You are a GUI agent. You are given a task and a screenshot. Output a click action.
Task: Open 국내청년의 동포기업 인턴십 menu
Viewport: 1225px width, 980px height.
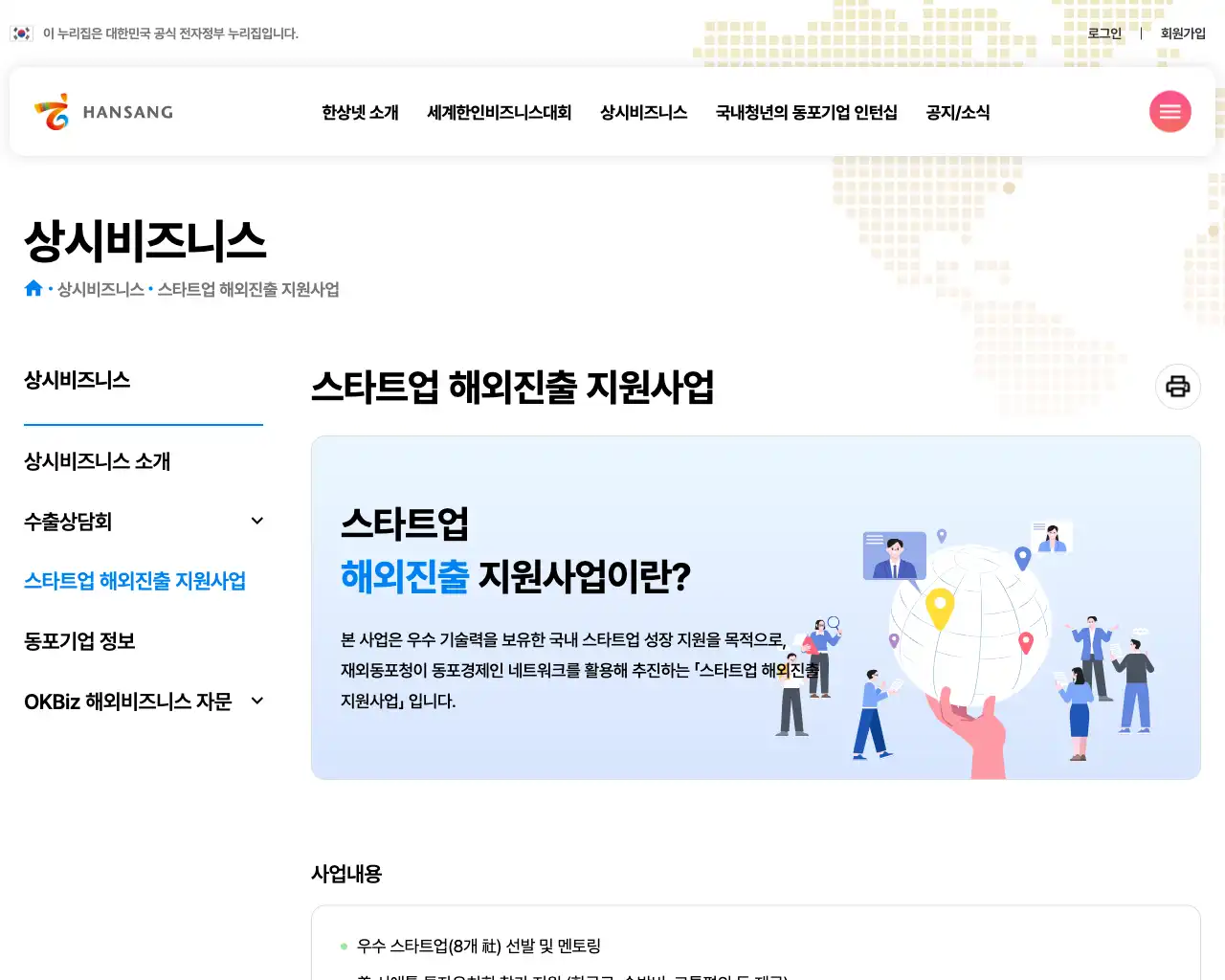point(806,112)
